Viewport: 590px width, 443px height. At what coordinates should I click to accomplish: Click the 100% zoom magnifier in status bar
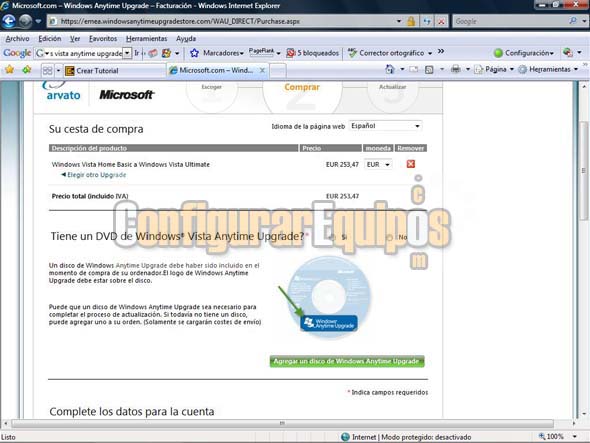(542, 436)
